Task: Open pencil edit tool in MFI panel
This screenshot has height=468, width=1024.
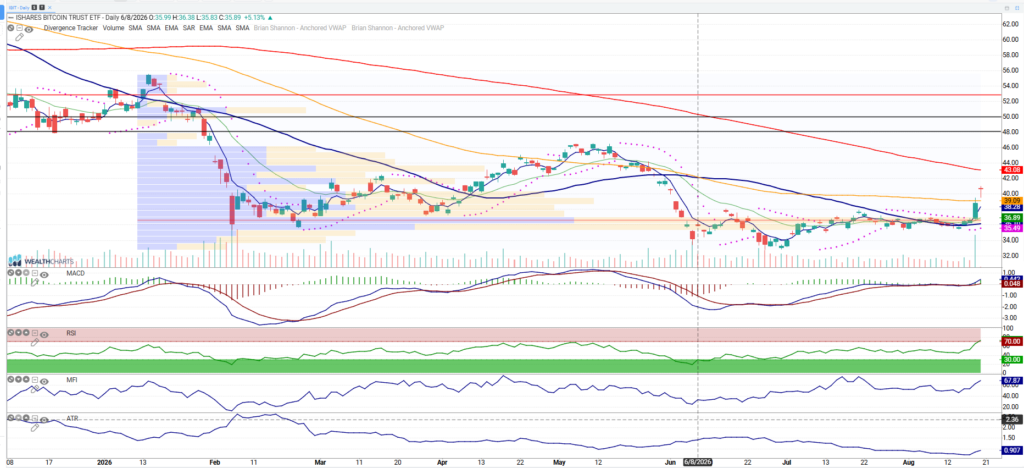Action: point(34,389)
